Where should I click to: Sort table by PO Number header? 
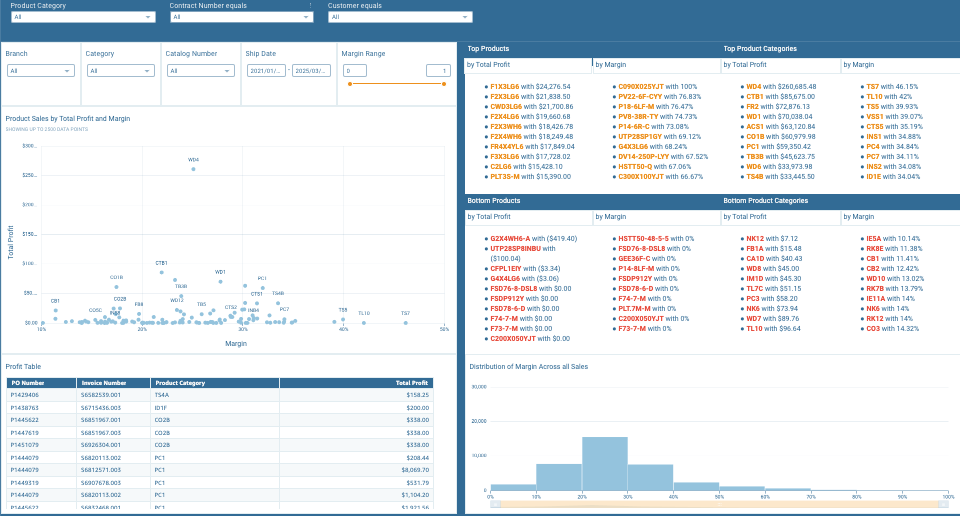coord(42,383)
